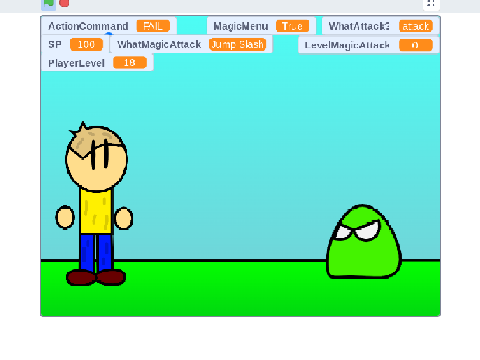Click the green slime enemy sprite

click(364, 242)
